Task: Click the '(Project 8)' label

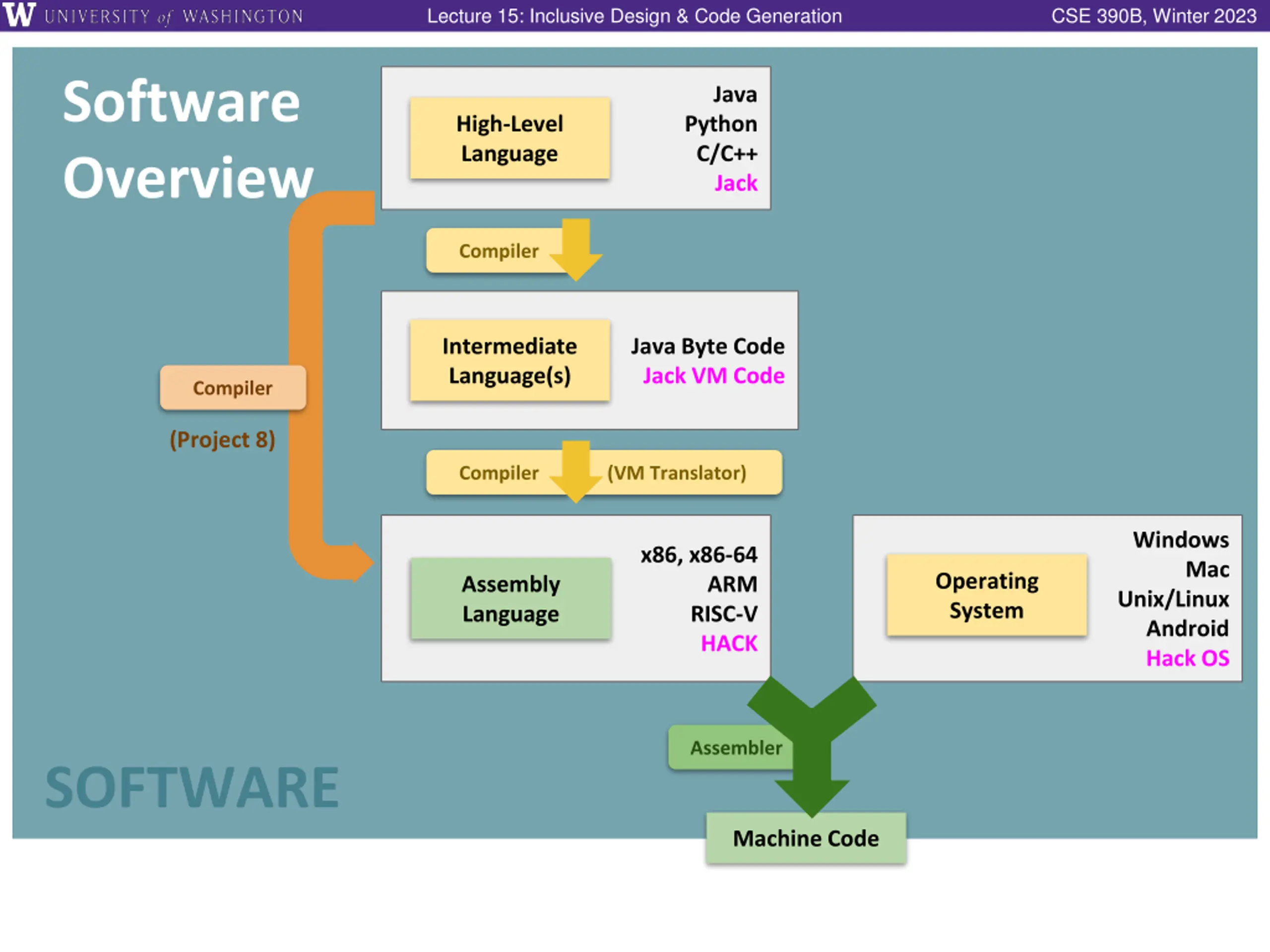Action: point(222,440)
